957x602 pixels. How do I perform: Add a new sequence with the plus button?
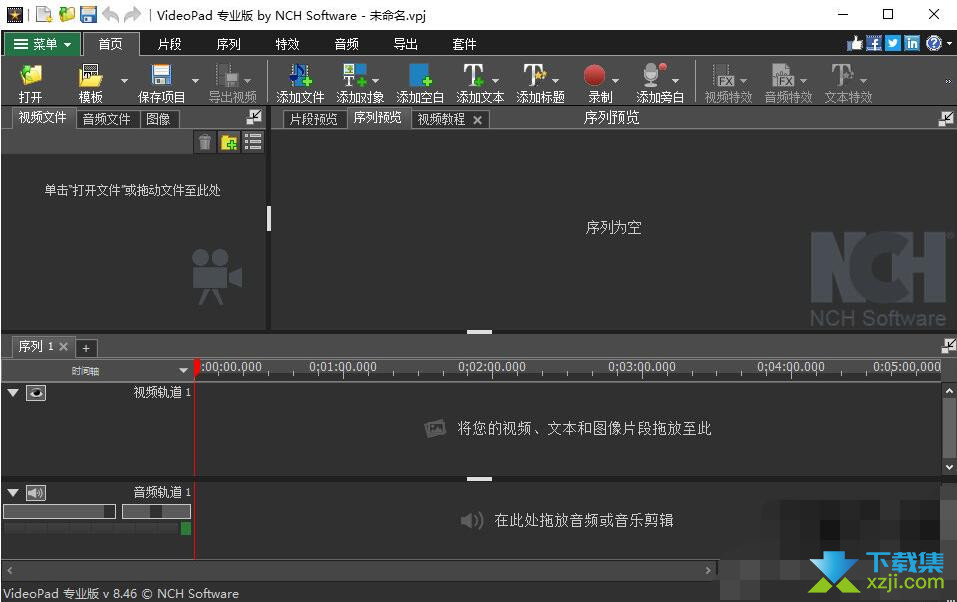[86, 348]
